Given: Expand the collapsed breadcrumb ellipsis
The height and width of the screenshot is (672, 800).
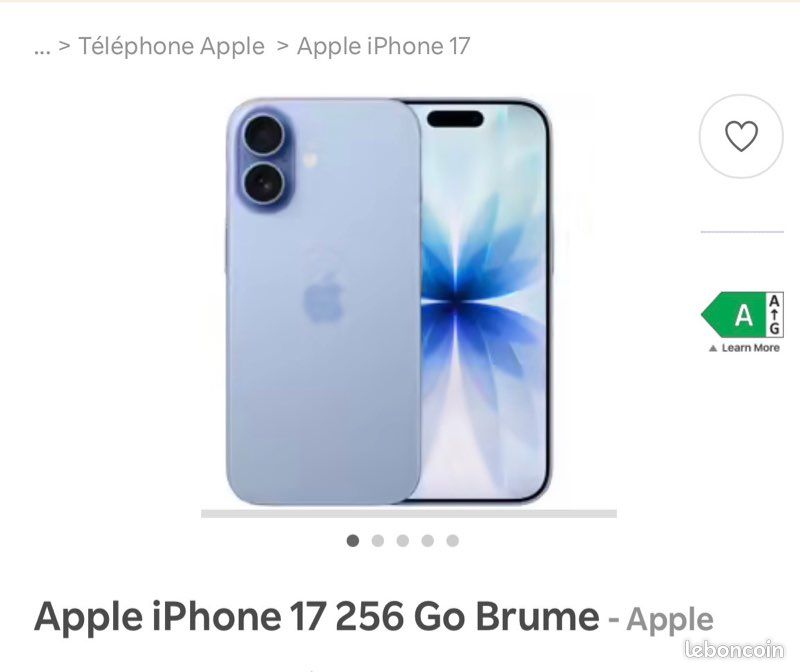Looking at the screenshot, I should coord(42,48).
